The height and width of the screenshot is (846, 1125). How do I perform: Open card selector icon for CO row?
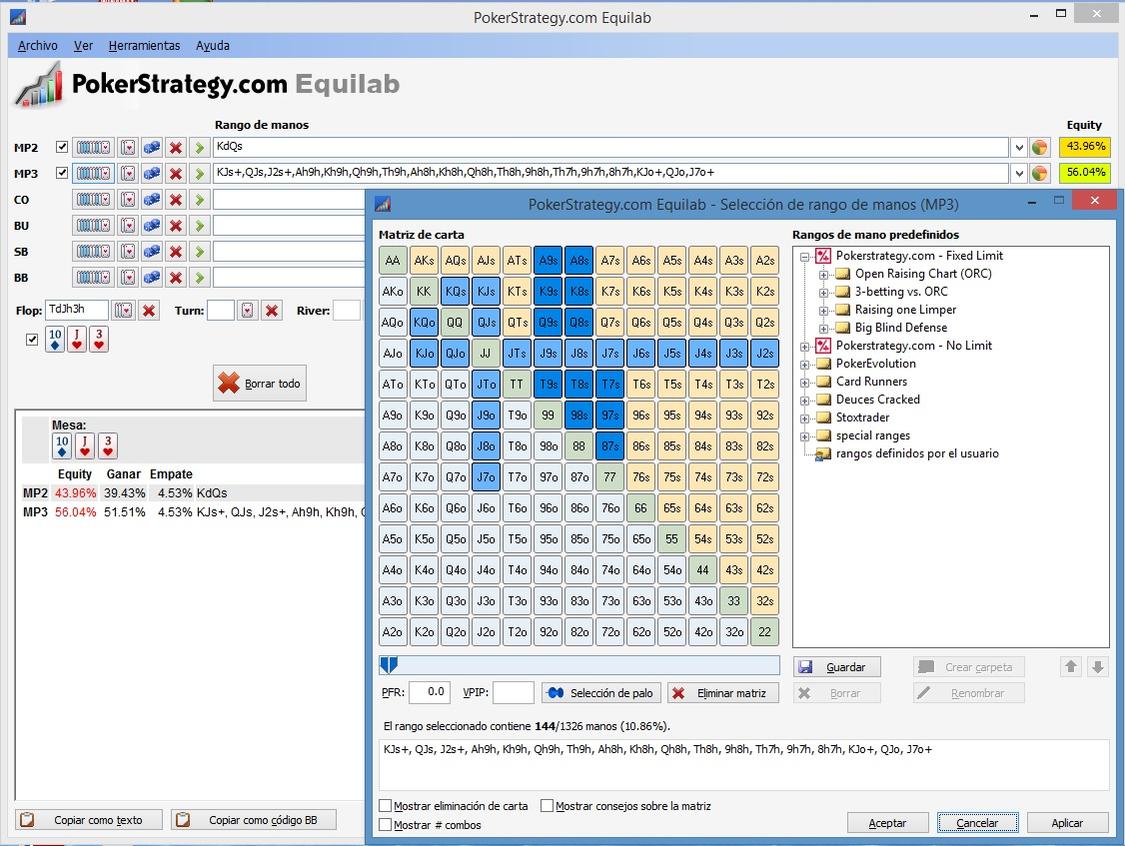click(x=128, y=199)
